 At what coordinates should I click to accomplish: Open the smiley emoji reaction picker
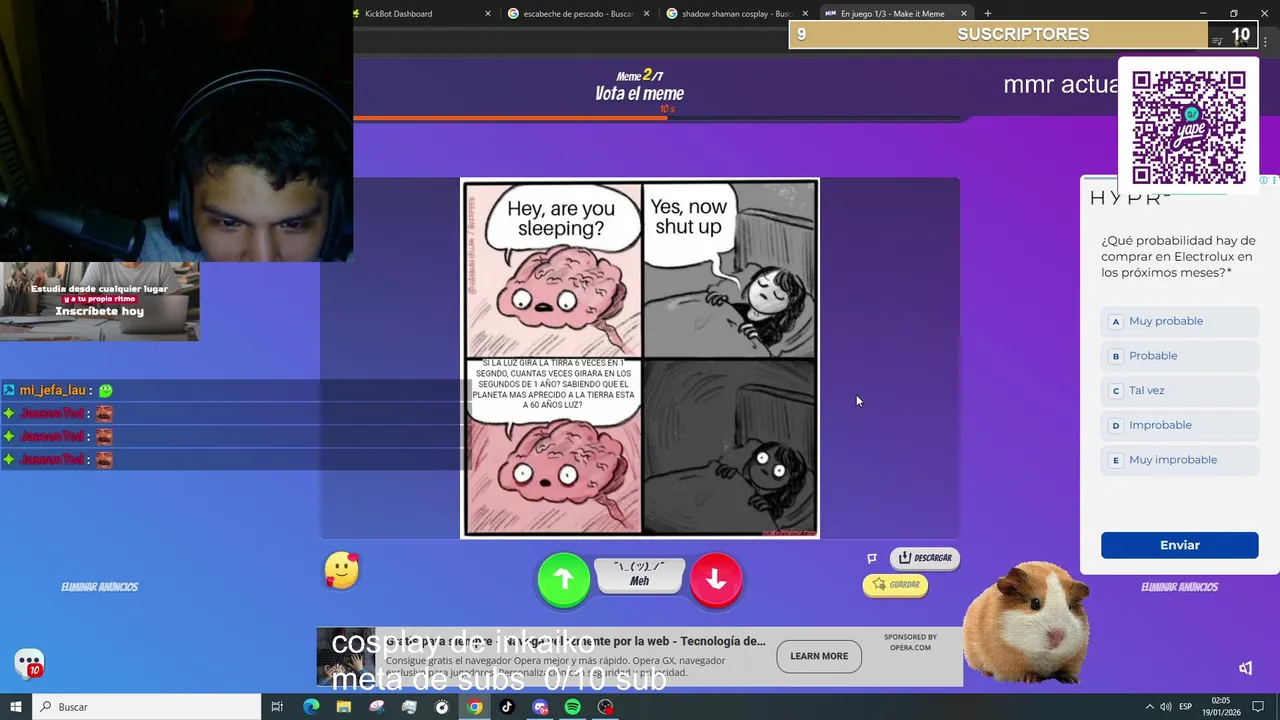[x=342, y=570]
